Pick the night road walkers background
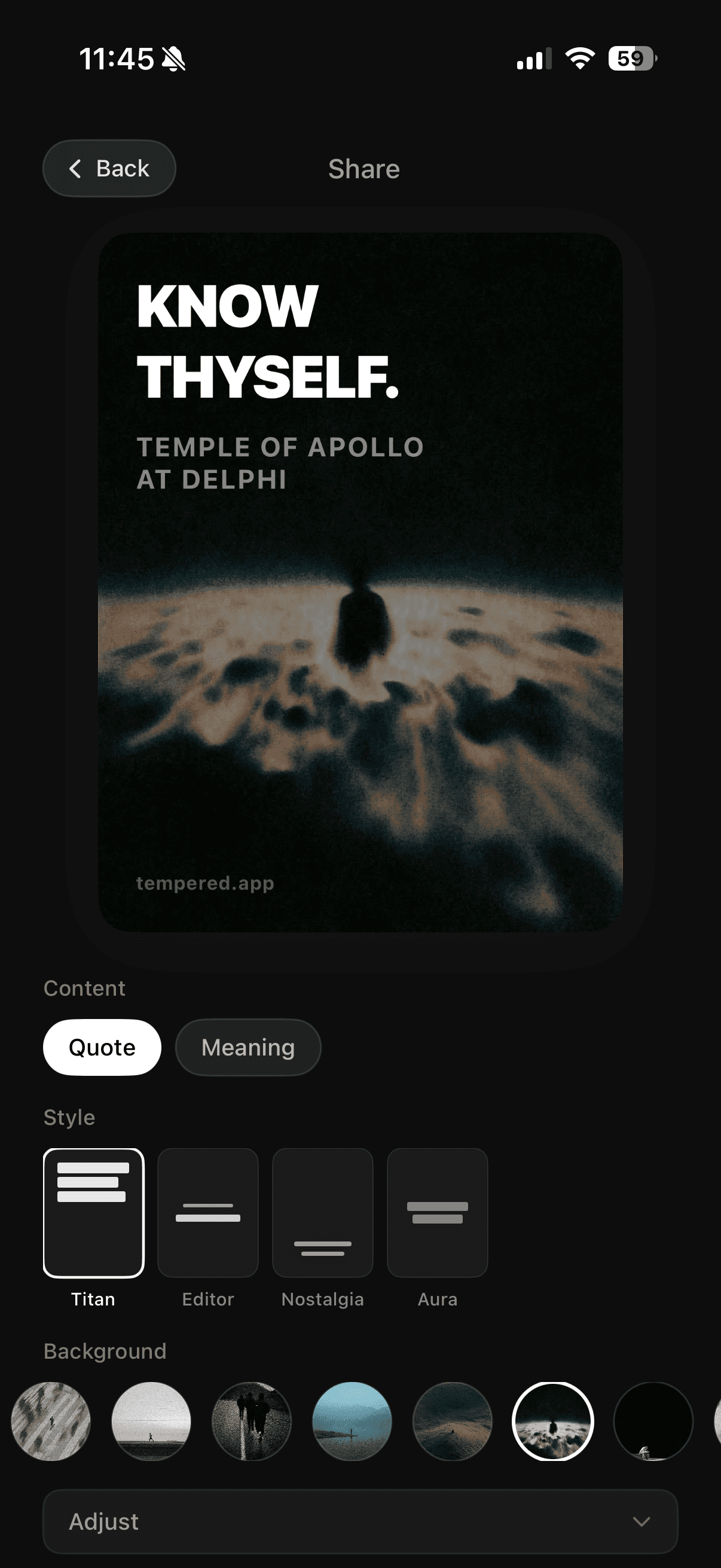Screen dimensions: 721x1568 pos(251,1421)
